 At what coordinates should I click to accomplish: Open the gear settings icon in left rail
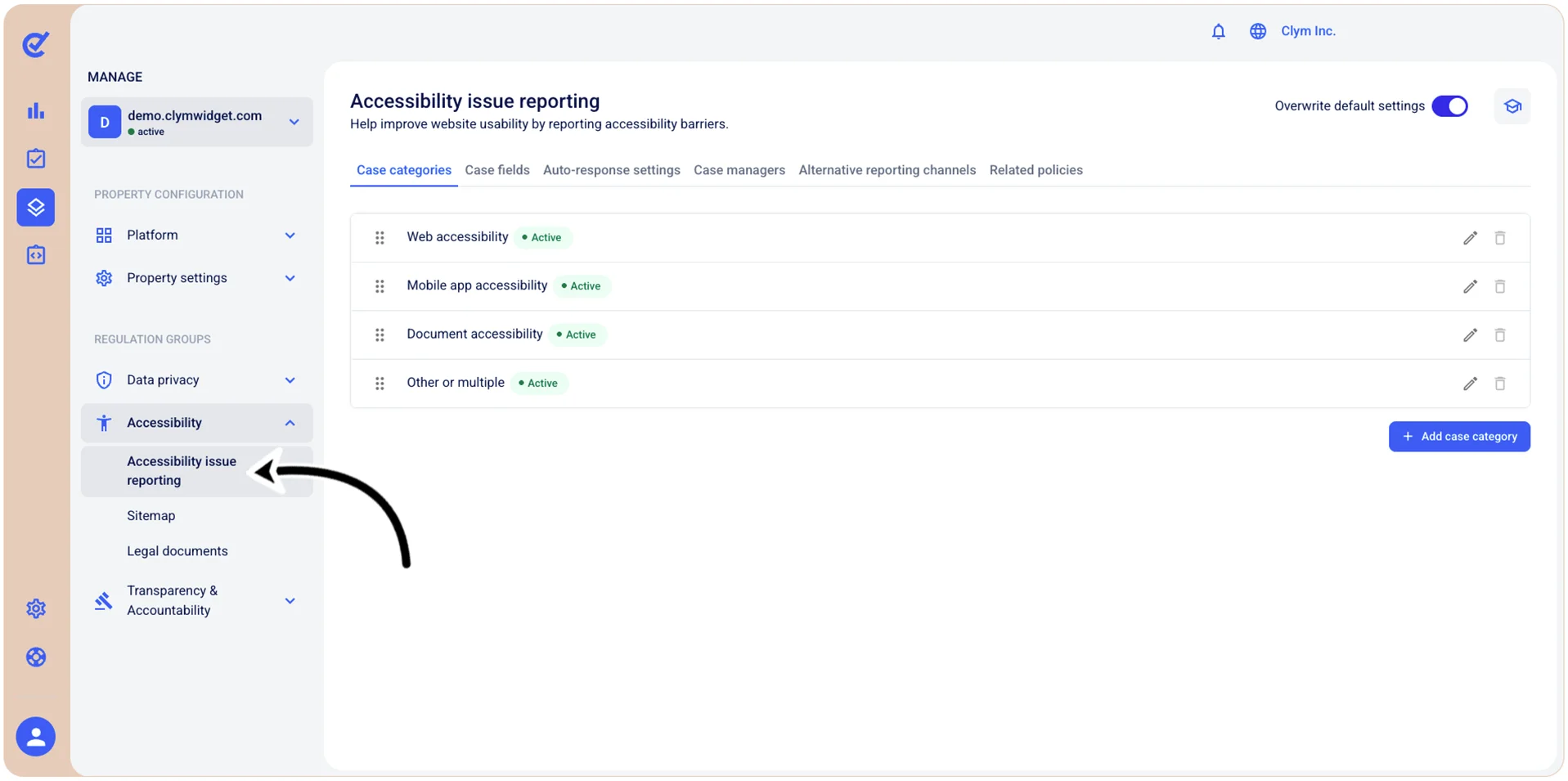(x=36, y=608)
